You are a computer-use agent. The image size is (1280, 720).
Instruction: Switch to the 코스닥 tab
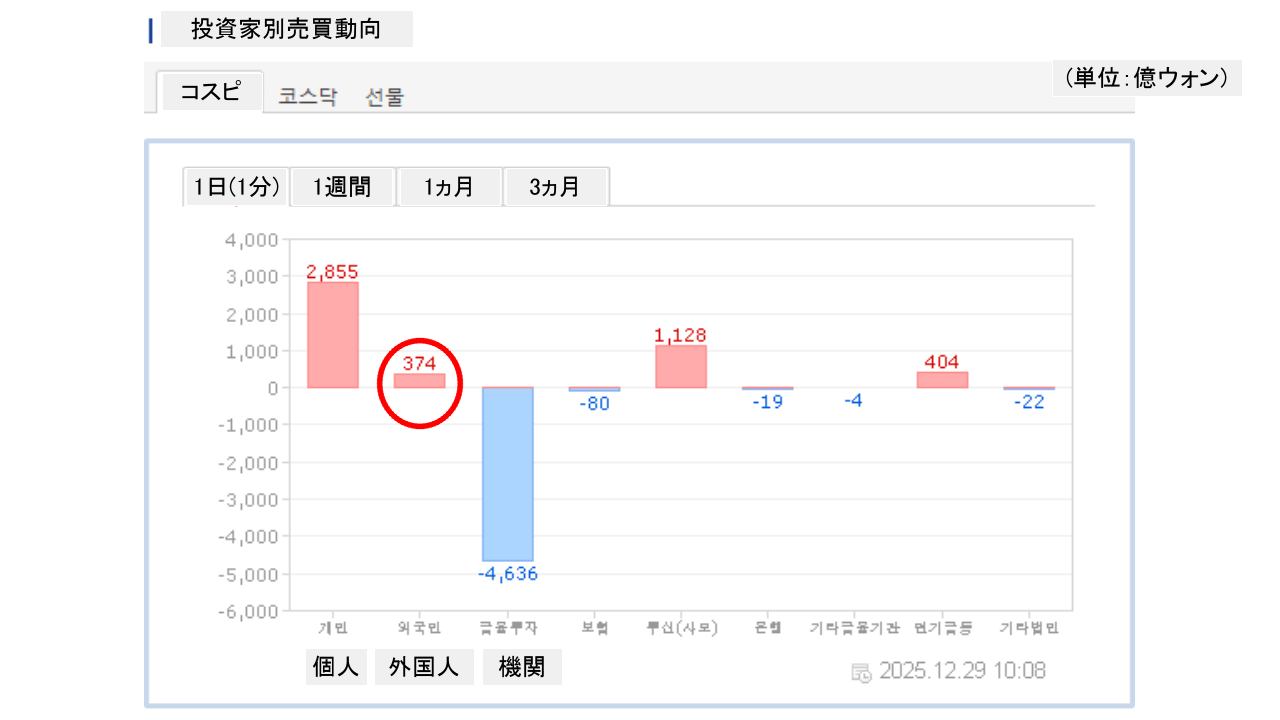308,97
